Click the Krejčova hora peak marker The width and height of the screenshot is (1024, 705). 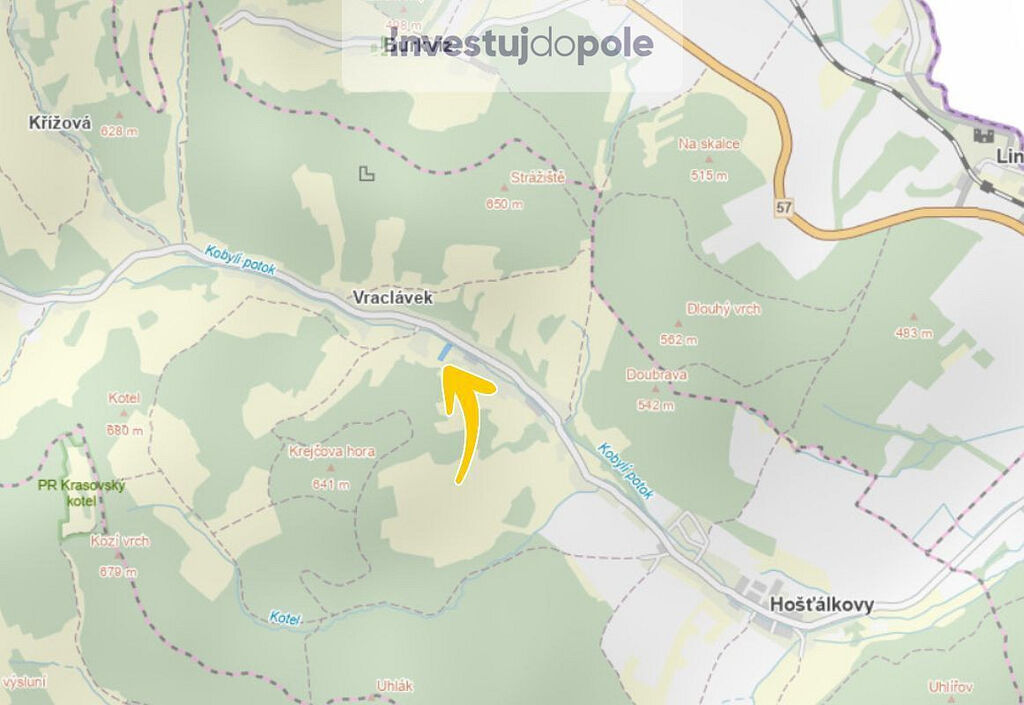pyautogui.click(x=330, y=468)
